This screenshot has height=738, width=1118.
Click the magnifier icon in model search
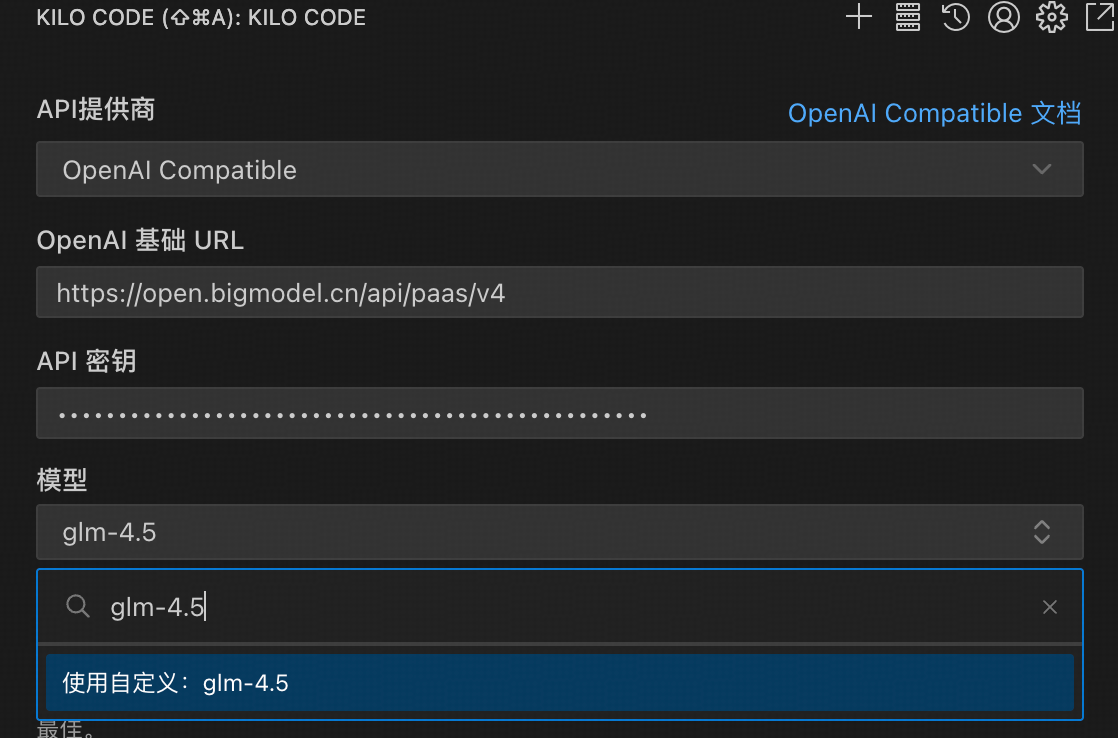pyautogui.click(x=78, y=607)
